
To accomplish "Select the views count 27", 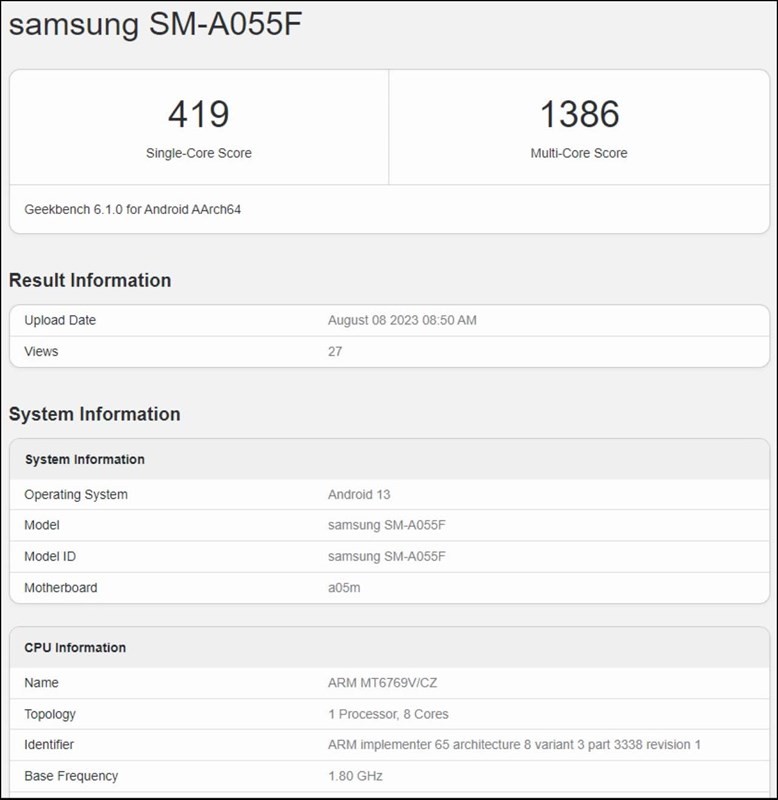I will [335, 351].
